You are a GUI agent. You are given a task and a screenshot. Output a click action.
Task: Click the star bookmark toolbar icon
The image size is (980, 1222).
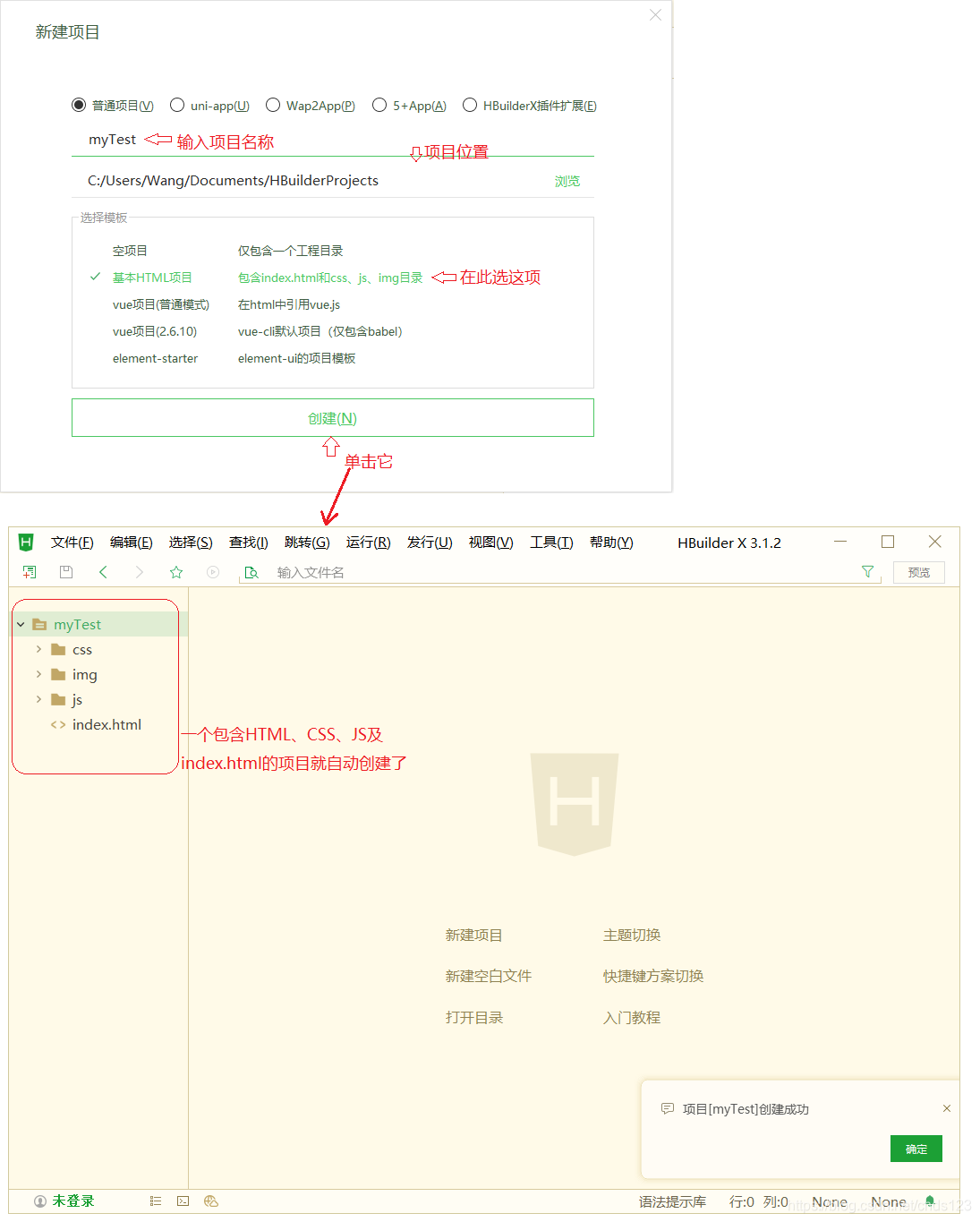click(176, 572)
